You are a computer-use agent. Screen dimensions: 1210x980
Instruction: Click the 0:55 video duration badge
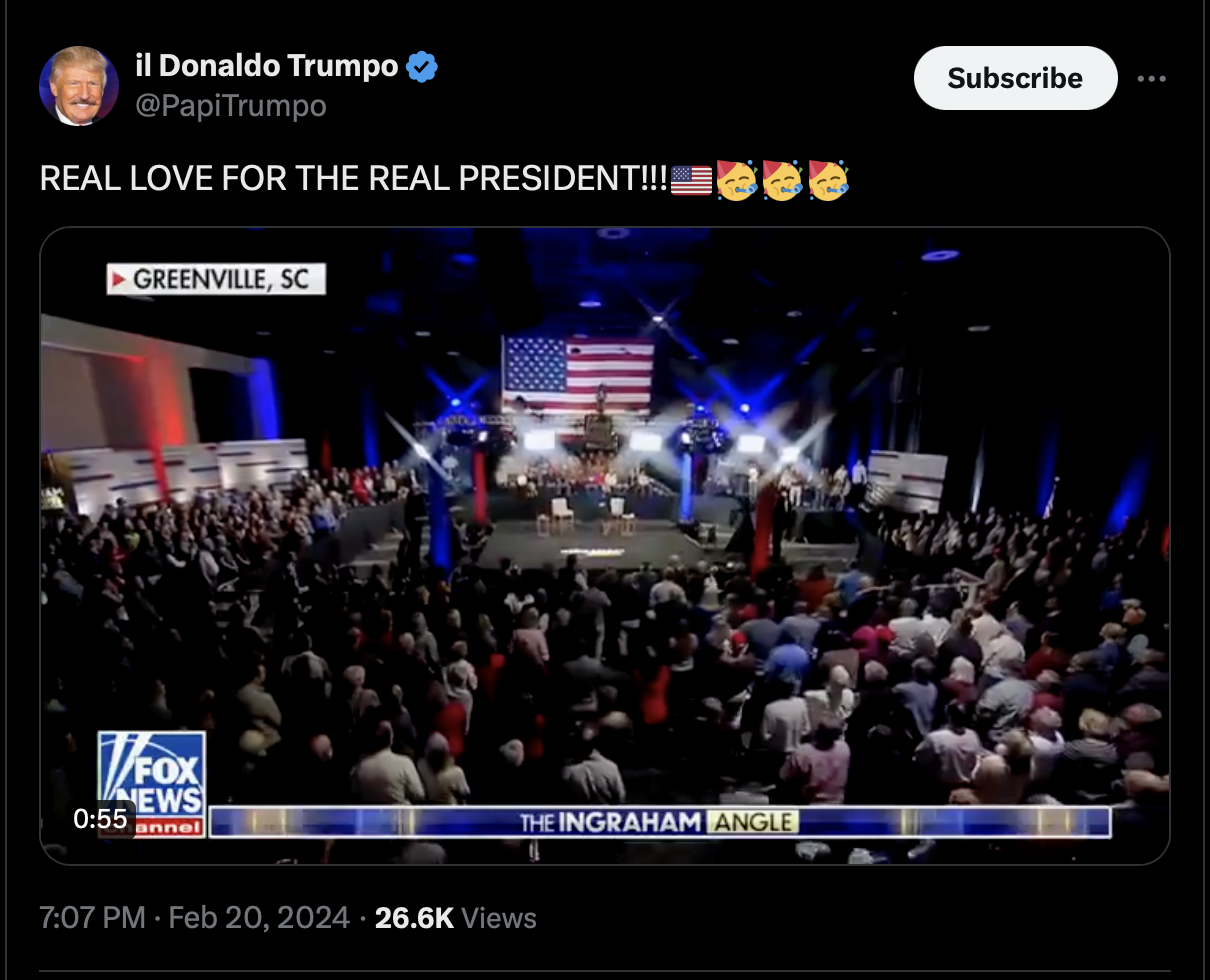tap(100, 818)
